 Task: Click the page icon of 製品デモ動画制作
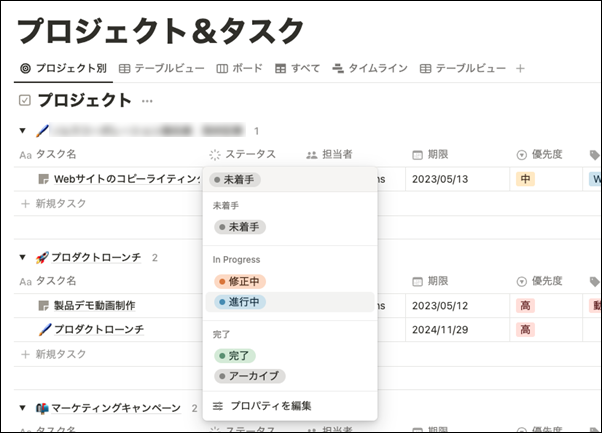43,305
